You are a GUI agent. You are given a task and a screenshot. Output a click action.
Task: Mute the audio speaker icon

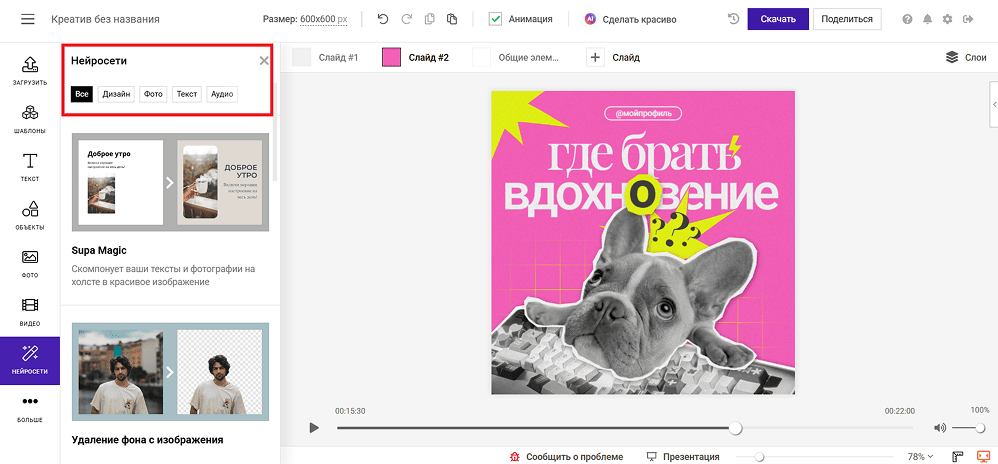point(939,428)
